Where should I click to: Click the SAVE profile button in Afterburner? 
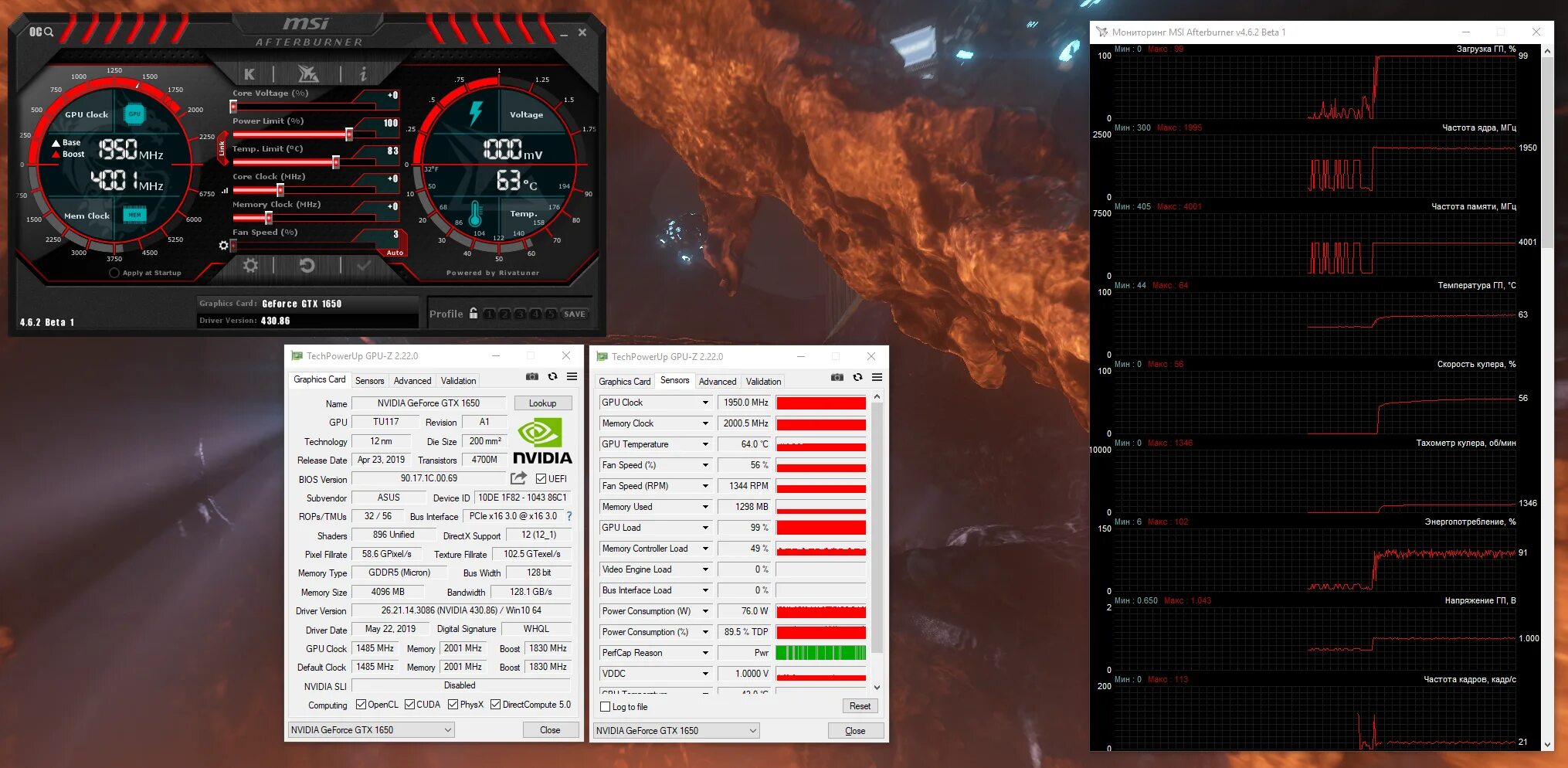[x=575, y=314]
